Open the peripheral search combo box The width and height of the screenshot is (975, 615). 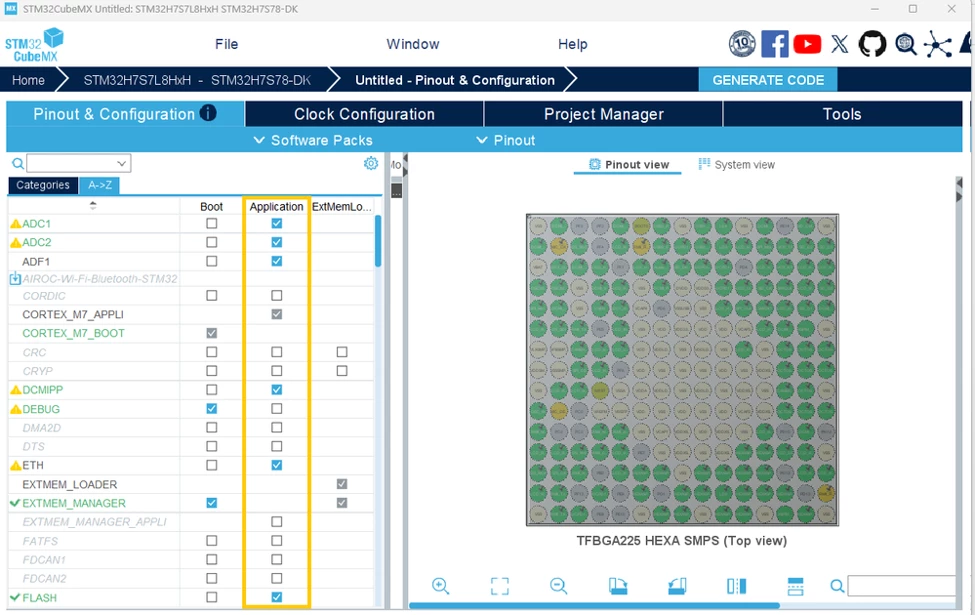(78, 164)
